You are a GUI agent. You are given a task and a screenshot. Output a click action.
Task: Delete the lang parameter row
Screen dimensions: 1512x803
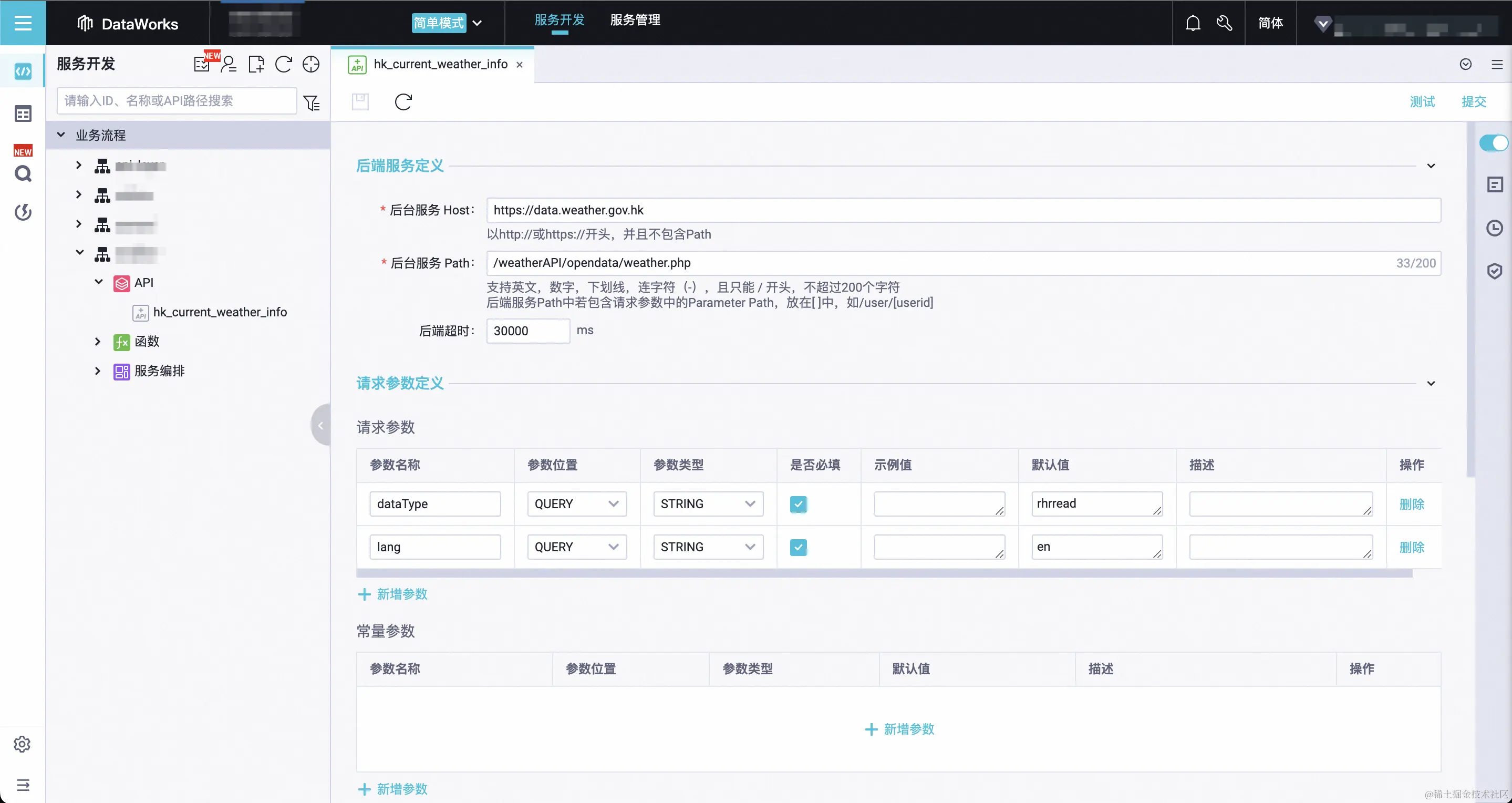1411,547
